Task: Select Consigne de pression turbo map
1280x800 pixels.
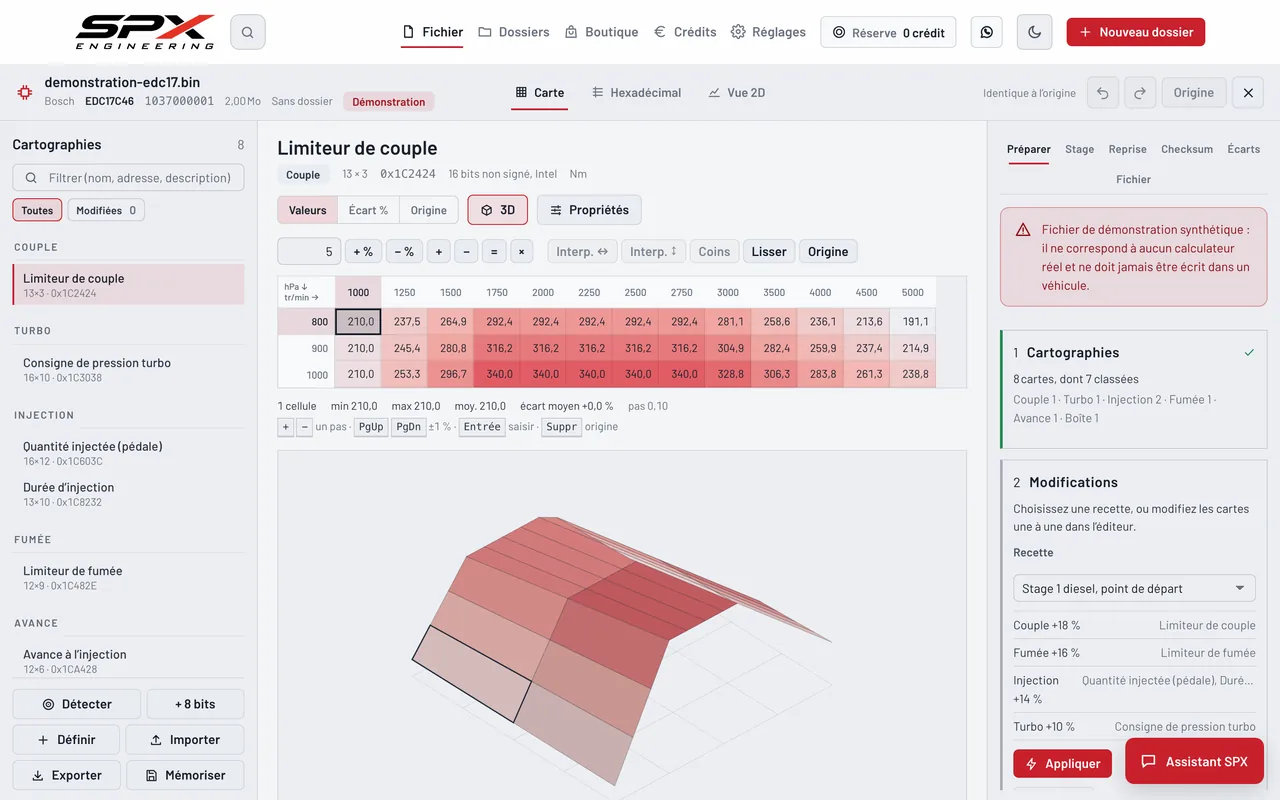Action: (128, 369)
